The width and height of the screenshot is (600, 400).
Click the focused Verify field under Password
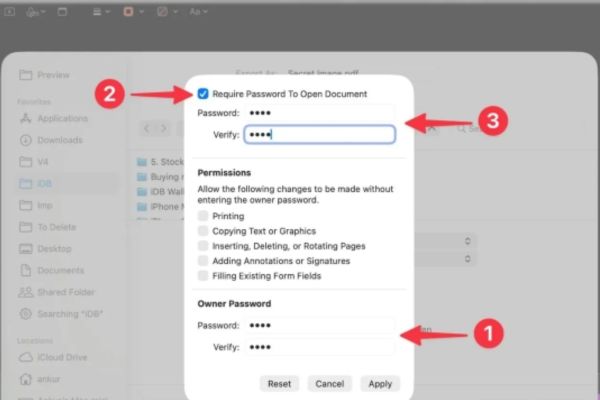(320, 134)
